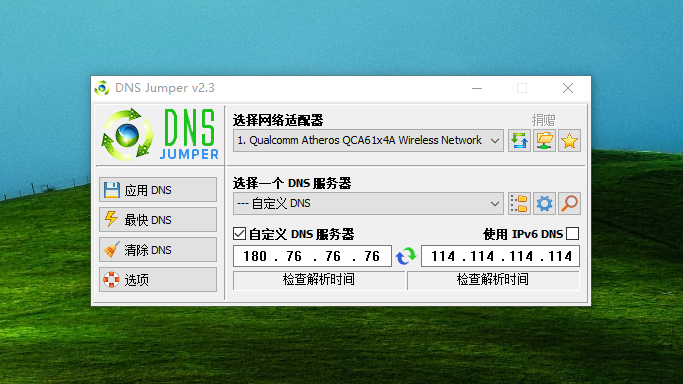Click the blue gear DNS settings icon

click(544, 203)
